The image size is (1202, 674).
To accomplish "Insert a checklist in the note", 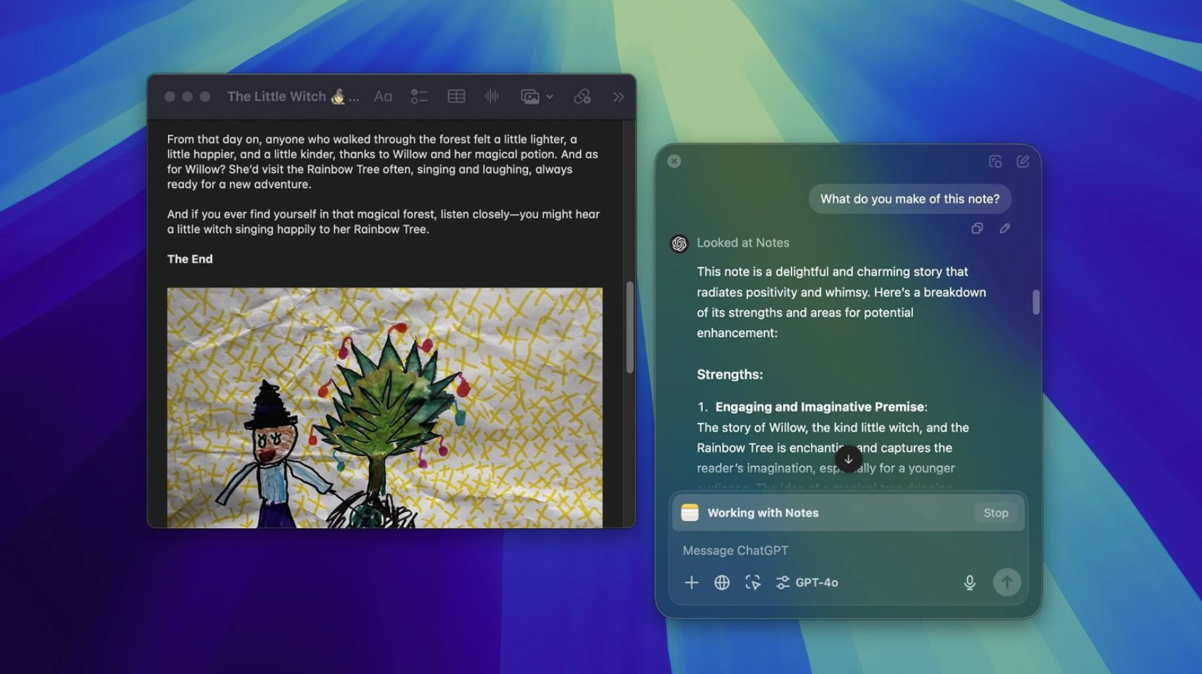I will pos(419,97).
